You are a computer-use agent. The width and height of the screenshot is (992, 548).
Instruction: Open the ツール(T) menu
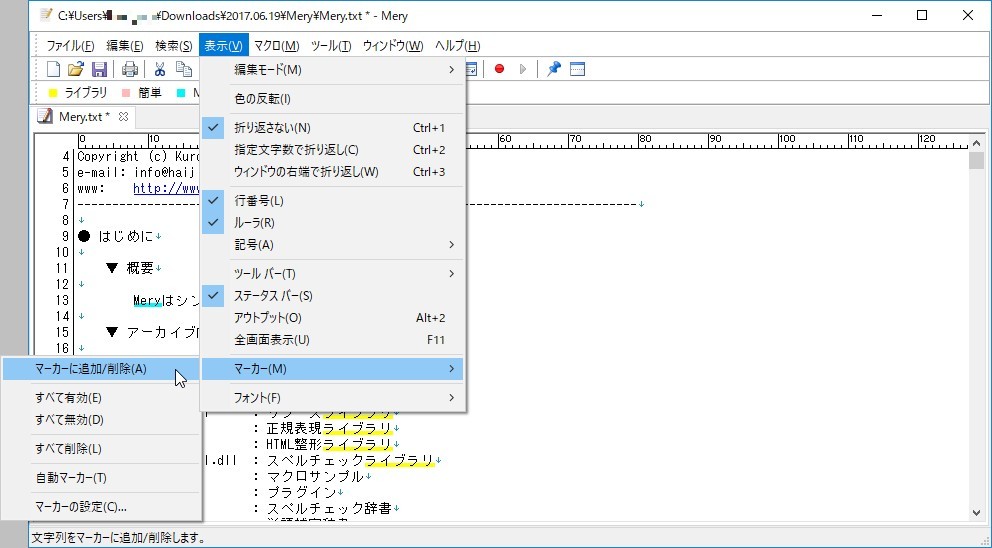(331, 46)
